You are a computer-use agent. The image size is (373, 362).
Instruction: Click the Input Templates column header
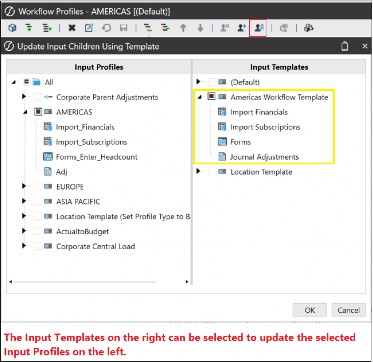click(279, 67)
